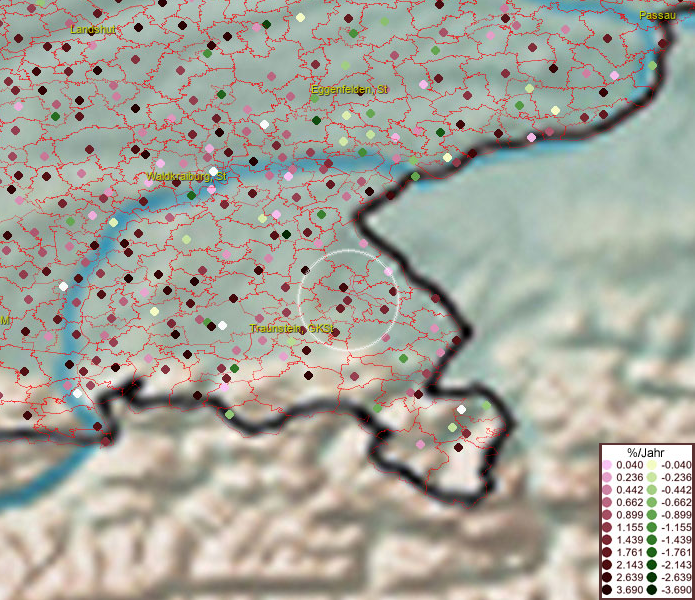Click the -2.639 legend value text
This screenshot has height=600, width=695.
(676, 578)
